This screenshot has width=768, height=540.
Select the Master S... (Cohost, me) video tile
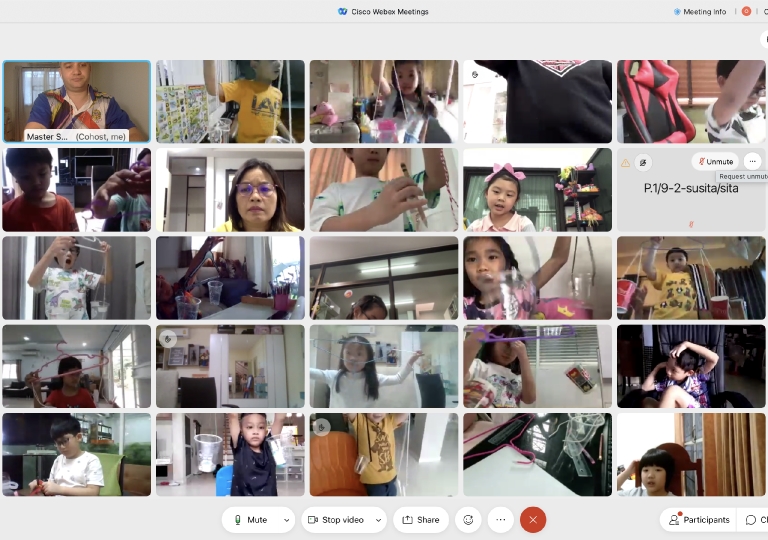[76, 101]
